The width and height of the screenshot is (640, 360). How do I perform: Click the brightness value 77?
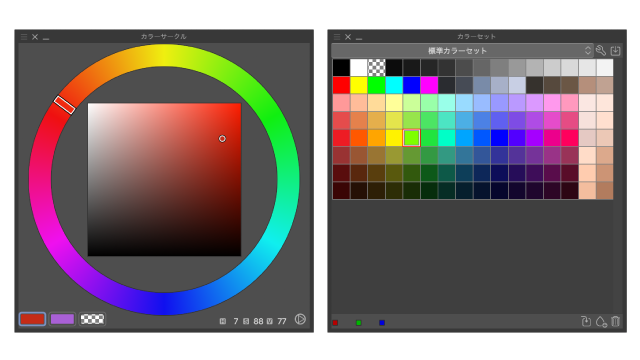(282, 321)
